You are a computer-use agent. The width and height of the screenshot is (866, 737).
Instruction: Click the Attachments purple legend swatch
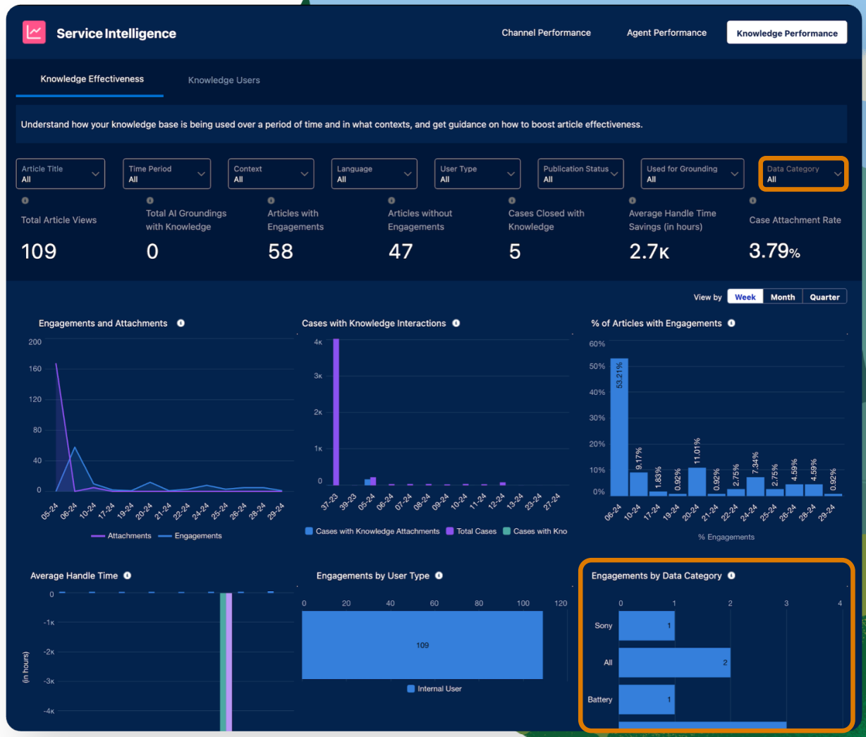(x=98, y=536)
